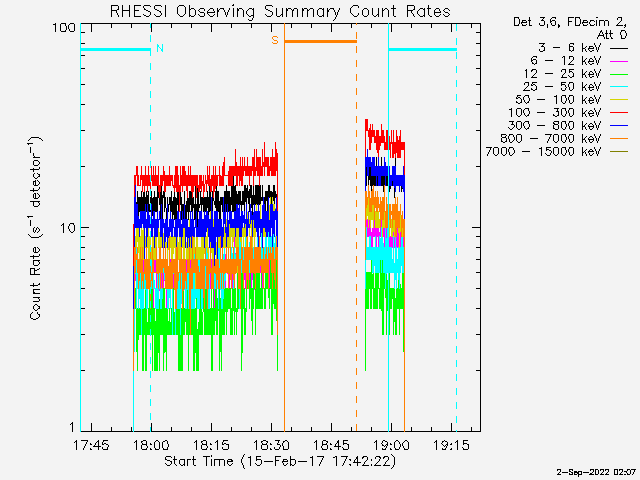Select the "100 - 300 keV" legend label

tap(555, 113)
